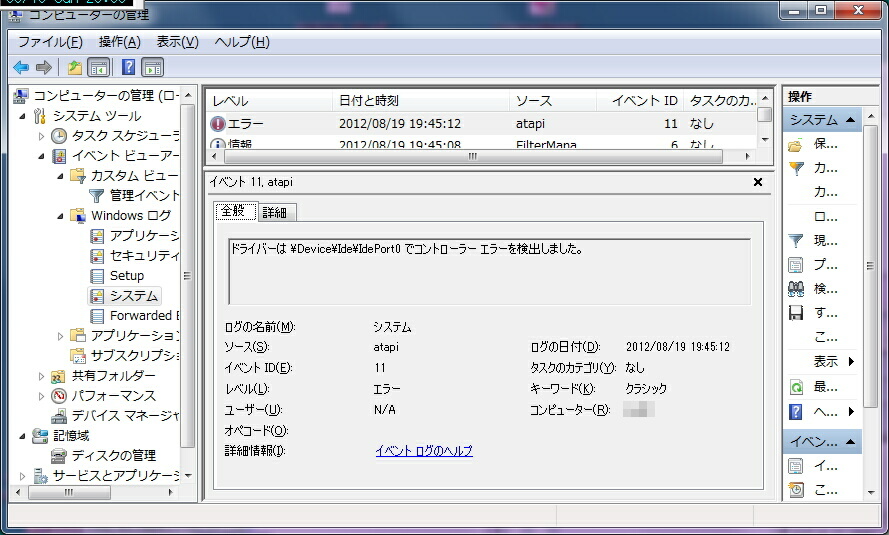Screen dimensions: 889x535
Task: Click the binoculars find icon in actions pane
Action: click(796, 288)
